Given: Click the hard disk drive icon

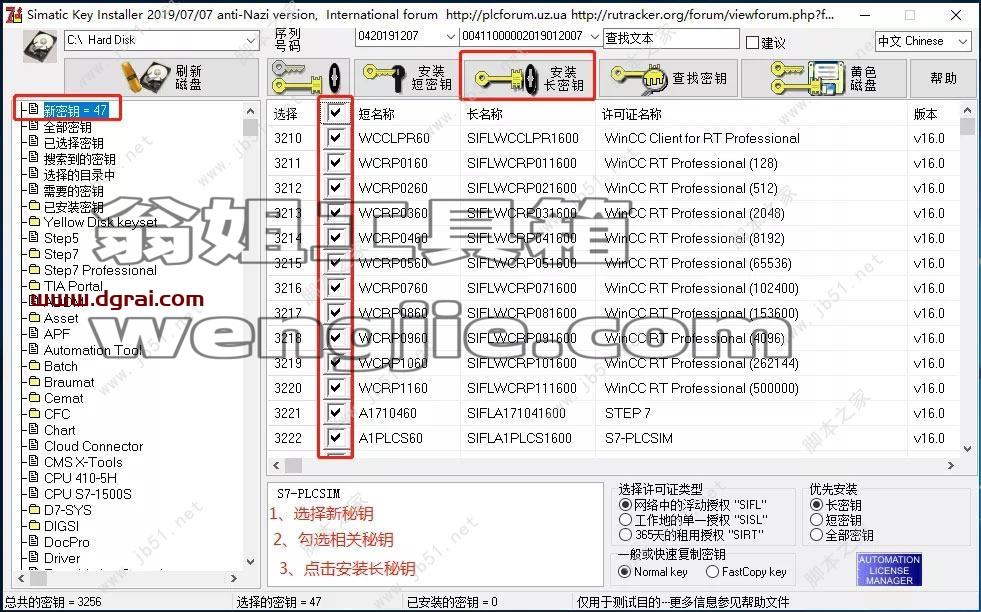Looking at the screenshot, I should pyautogui.click(x=41, y=45).
